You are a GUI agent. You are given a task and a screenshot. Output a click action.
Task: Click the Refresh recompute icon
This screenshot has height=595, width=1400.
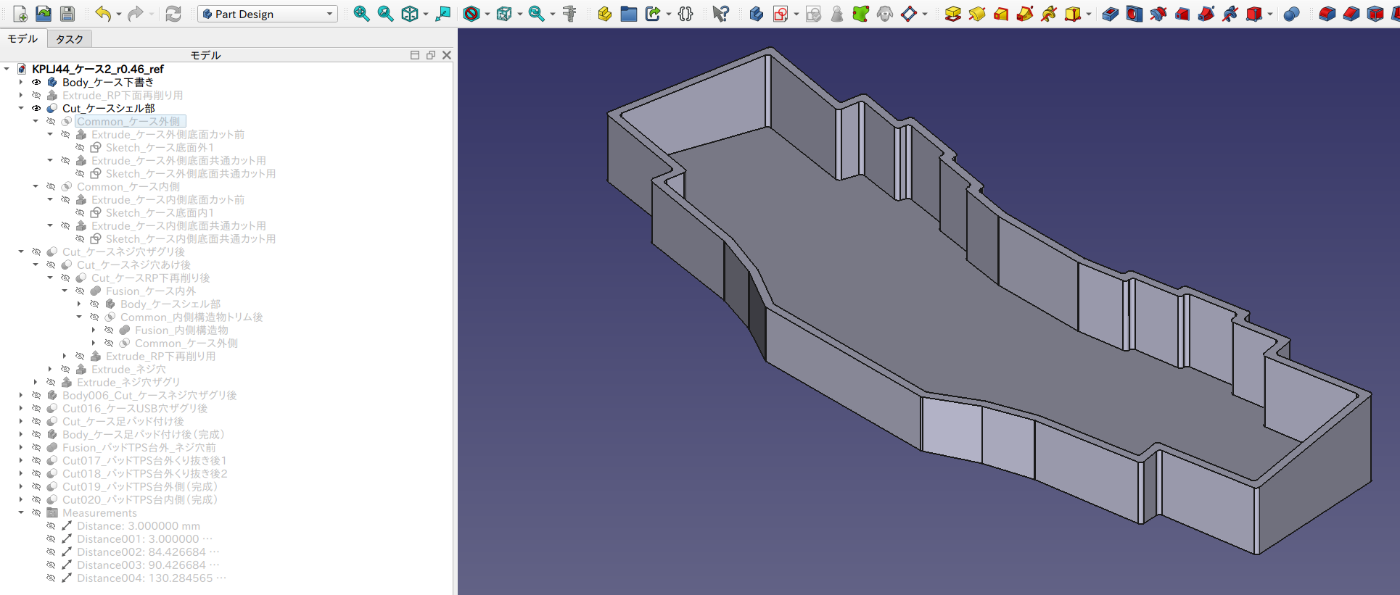(x=173, y=14)
